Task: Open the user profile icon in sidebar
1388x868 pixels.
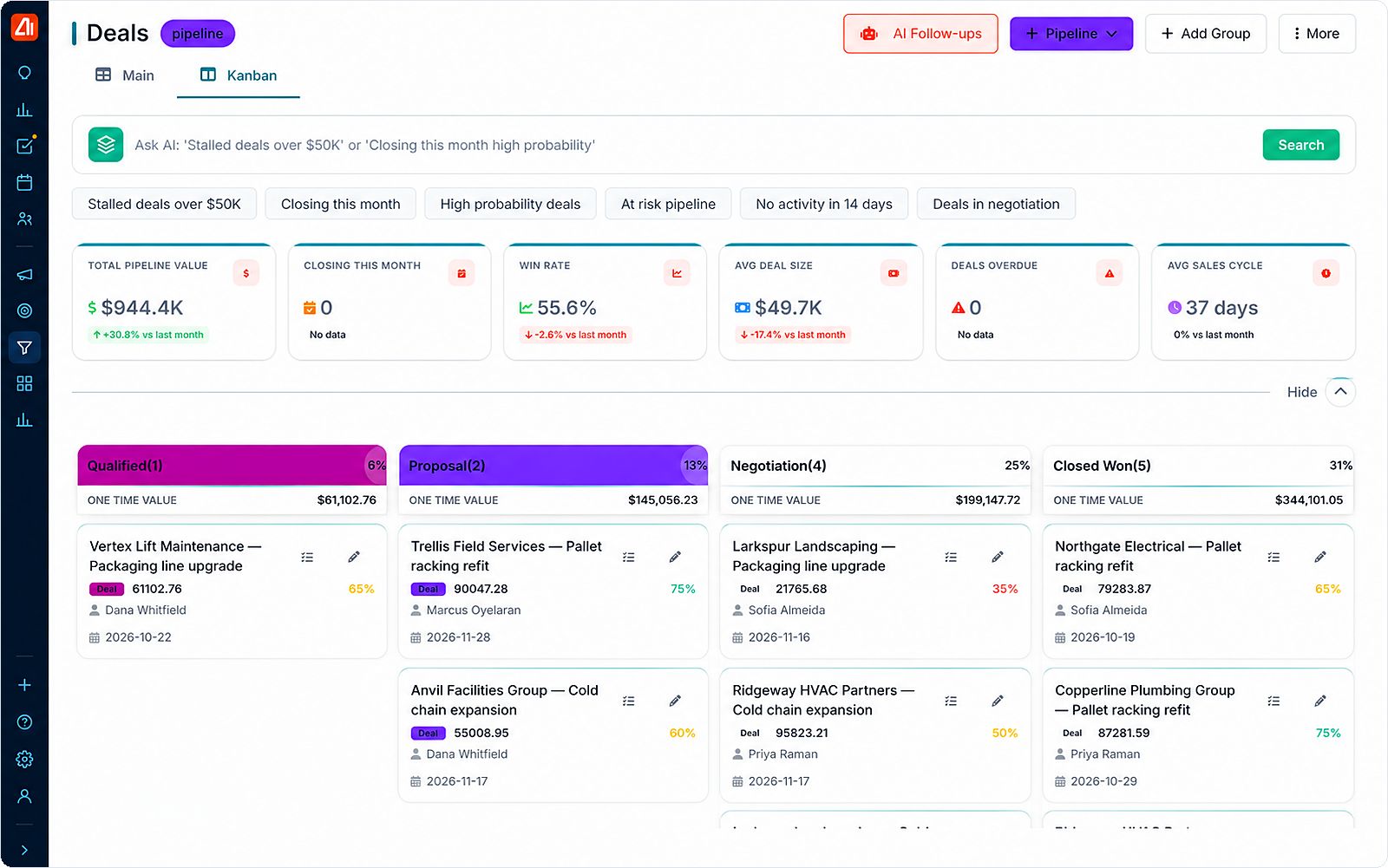Action: tap(24, 796)
